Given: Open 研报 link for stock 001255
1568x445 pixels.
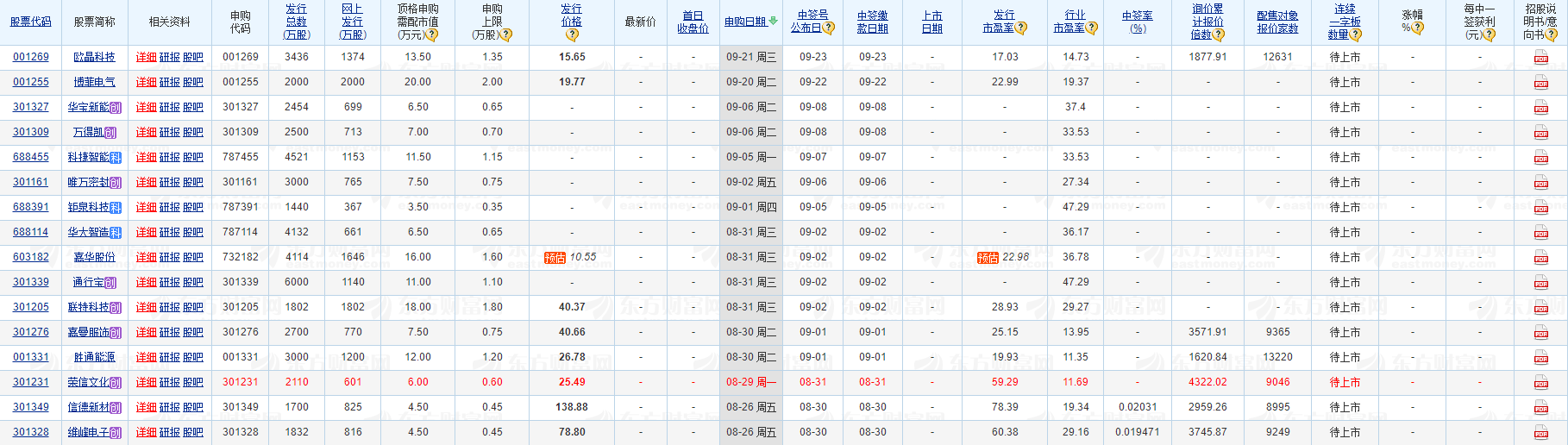Looking at the screenshot, I should point(170,82).
